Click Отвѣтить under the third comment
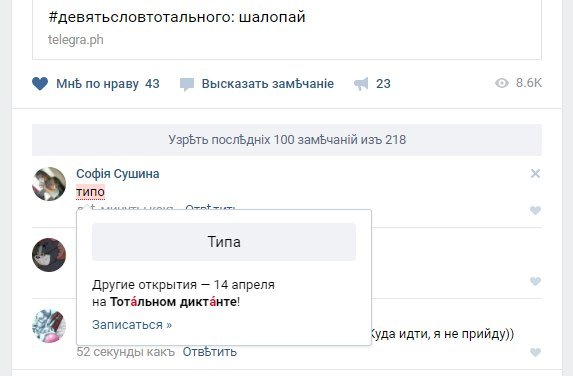The height and width of the screenshot is (376, 573). pyautogui.click(x=210, y=352)
